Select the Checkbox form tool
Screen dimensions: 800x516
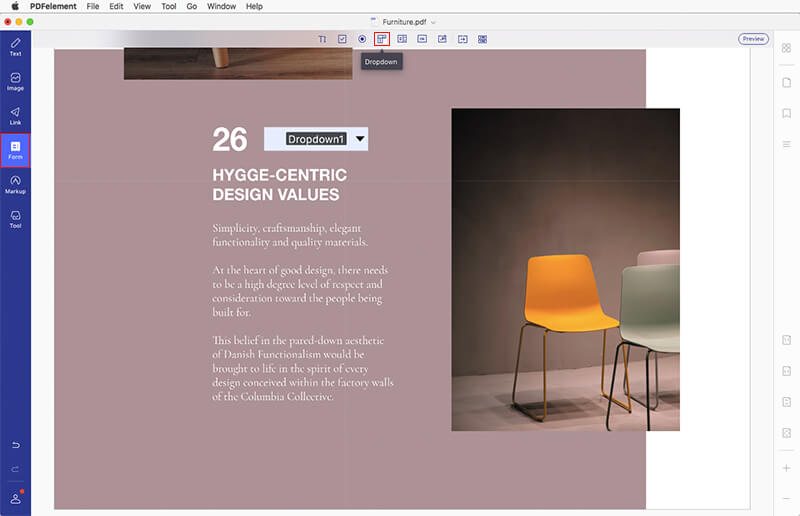pos(342,39)
